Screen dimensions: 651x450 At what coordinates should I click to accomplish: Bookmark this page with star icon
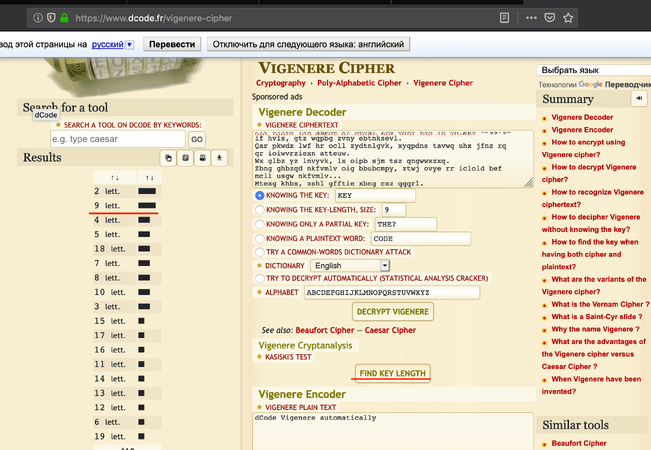point(568,18)
